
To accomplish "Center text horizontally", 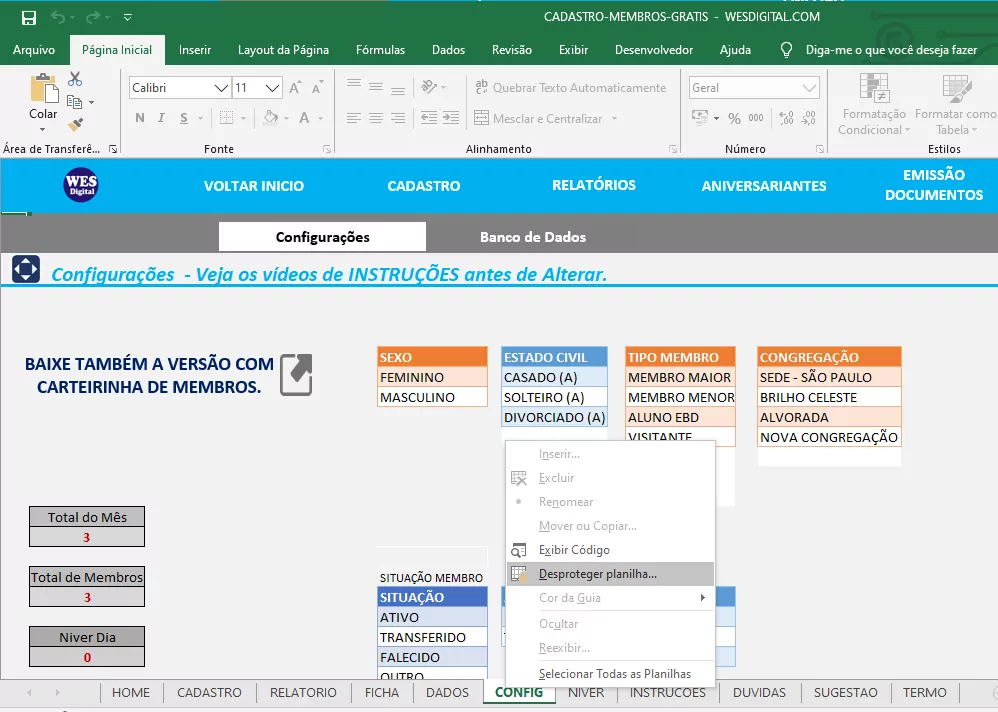I will 376,118.
